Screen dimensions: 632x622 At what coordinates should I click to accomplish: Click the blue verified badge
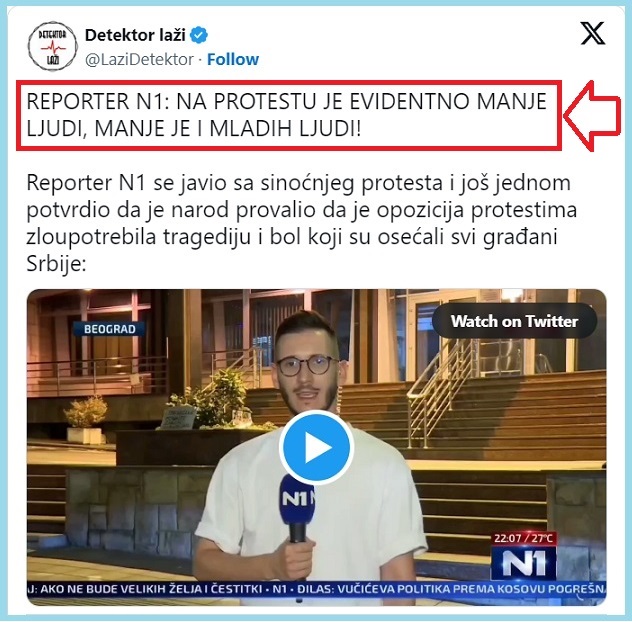199,35
